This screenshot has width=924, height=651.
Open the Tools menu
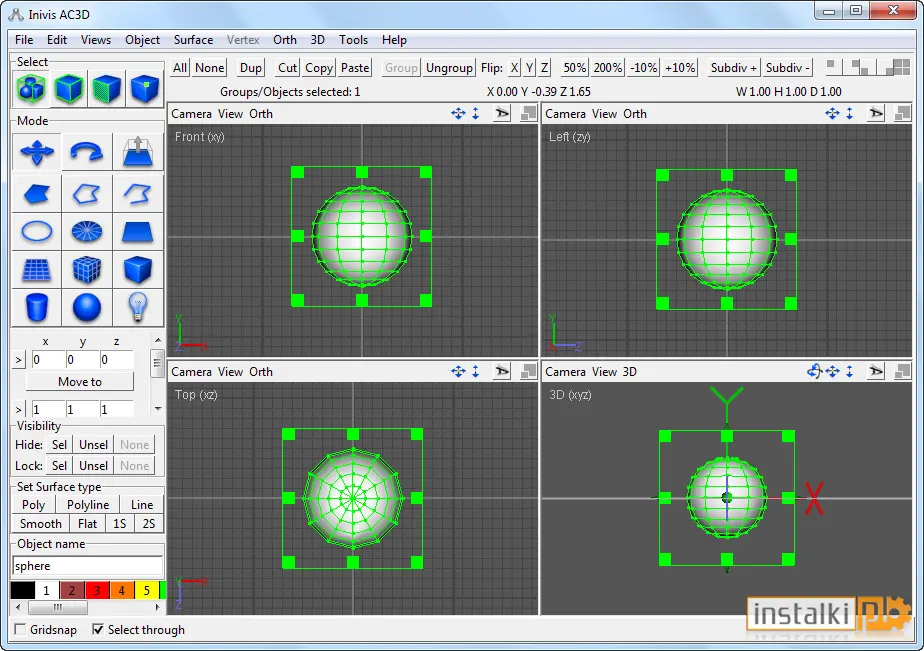[353, 39]
